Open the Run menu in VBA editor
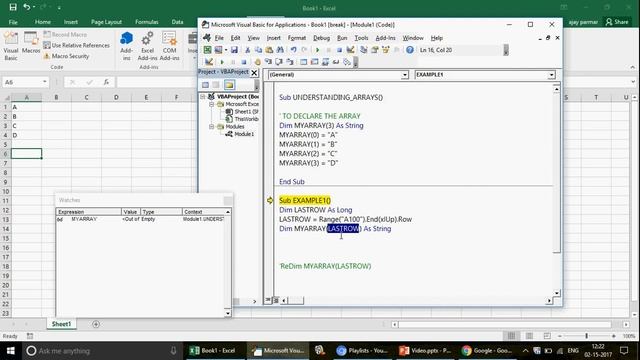This screenshot has width=640, height=360. (342, 38)
